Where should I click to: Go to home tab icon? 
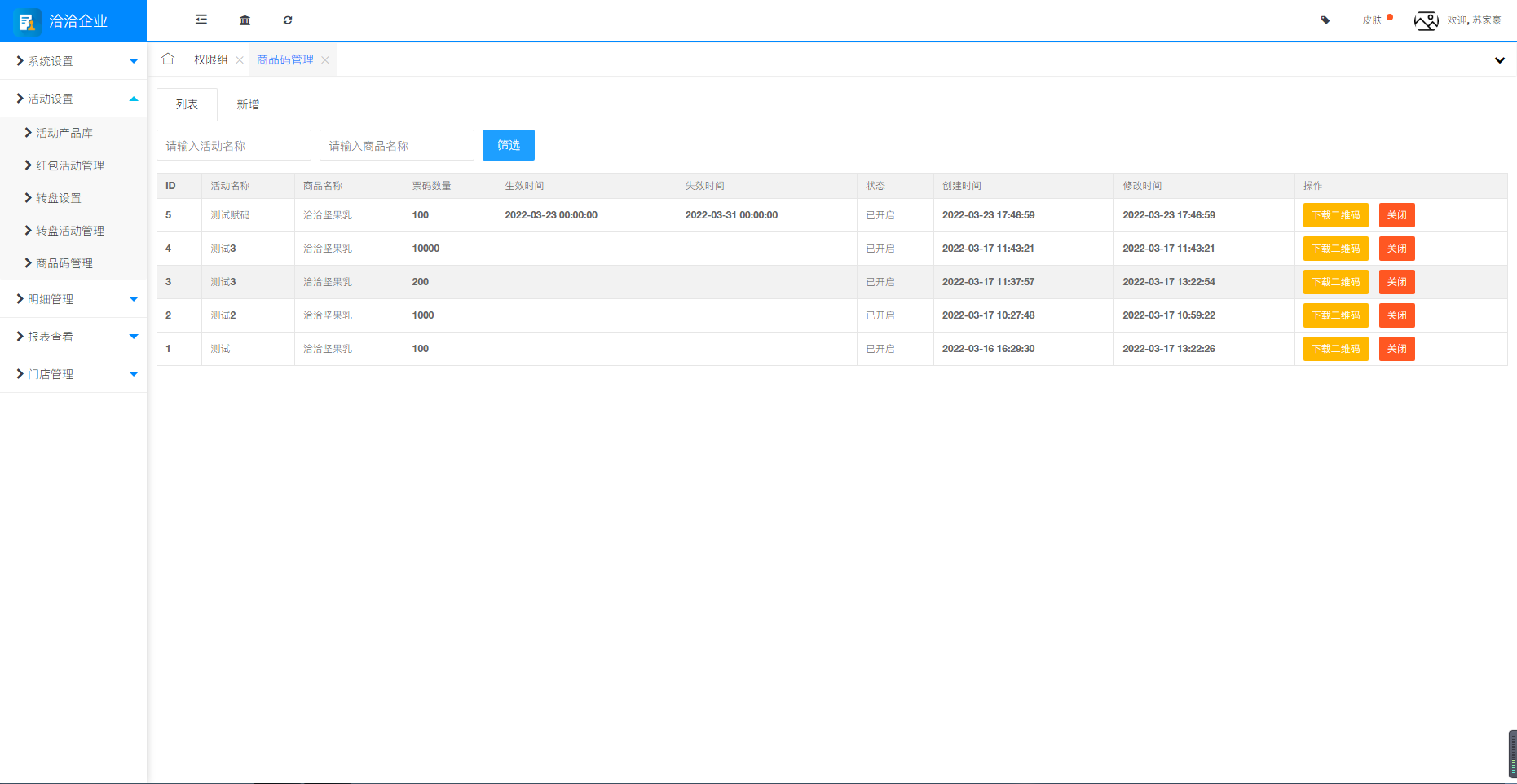click(x=168, y=59)
